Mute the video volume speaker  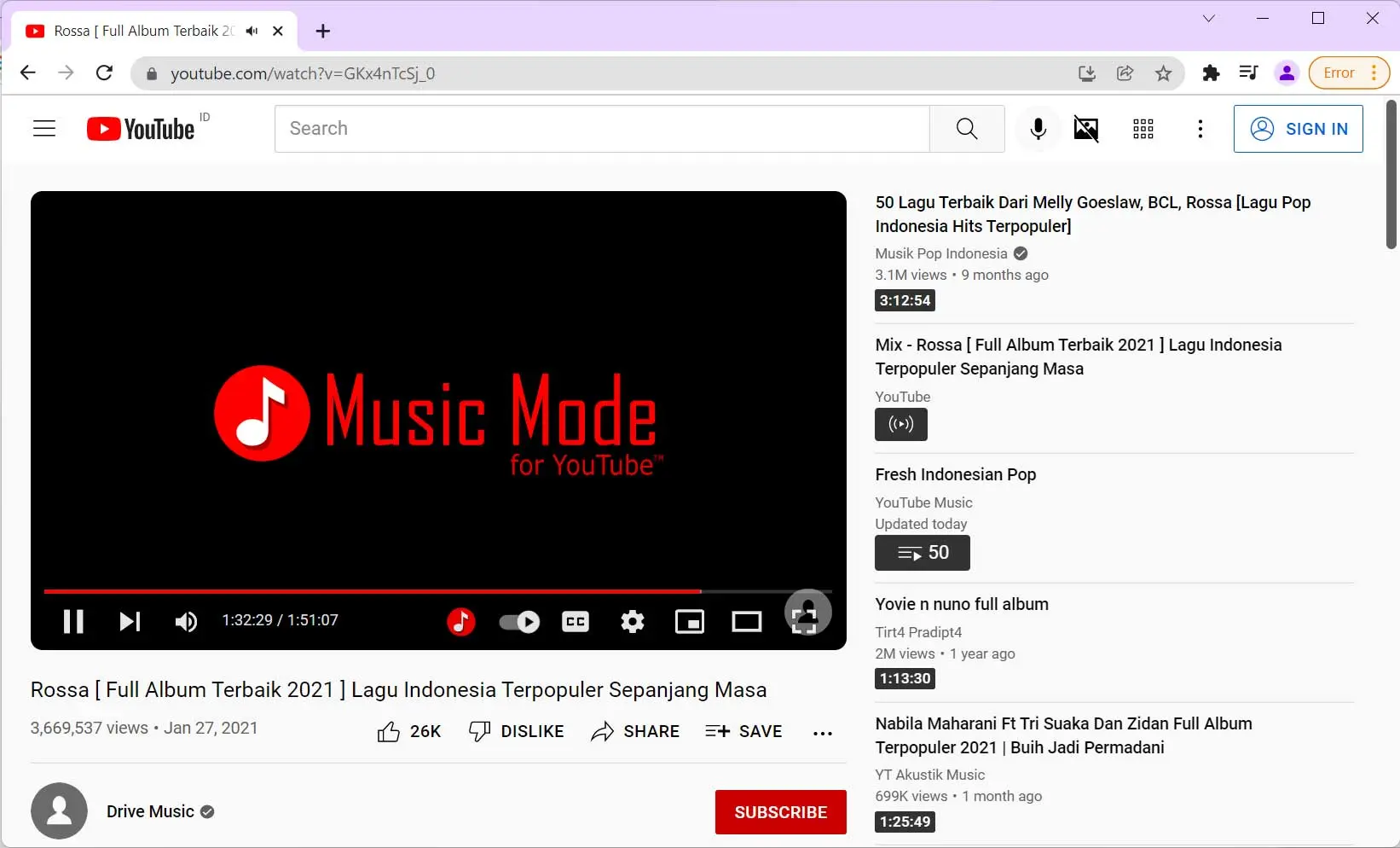coord(186,621)
